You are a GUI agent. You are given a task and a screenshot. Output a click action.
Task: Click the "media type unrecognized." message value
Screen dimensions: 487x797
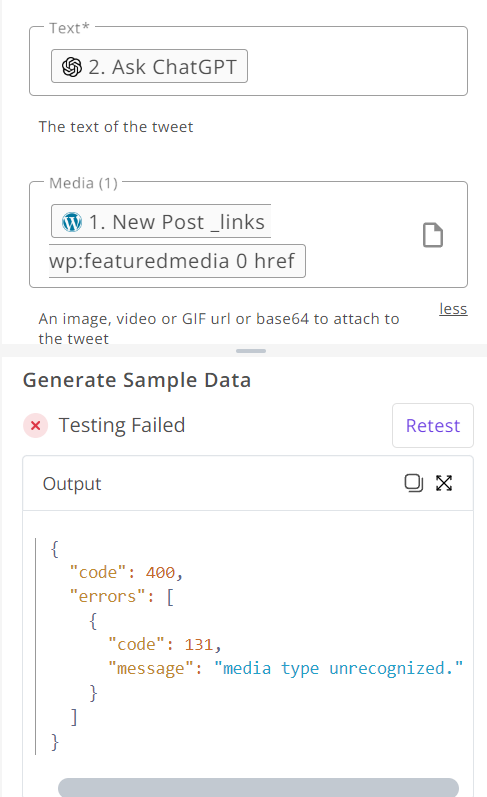[338, 668]
